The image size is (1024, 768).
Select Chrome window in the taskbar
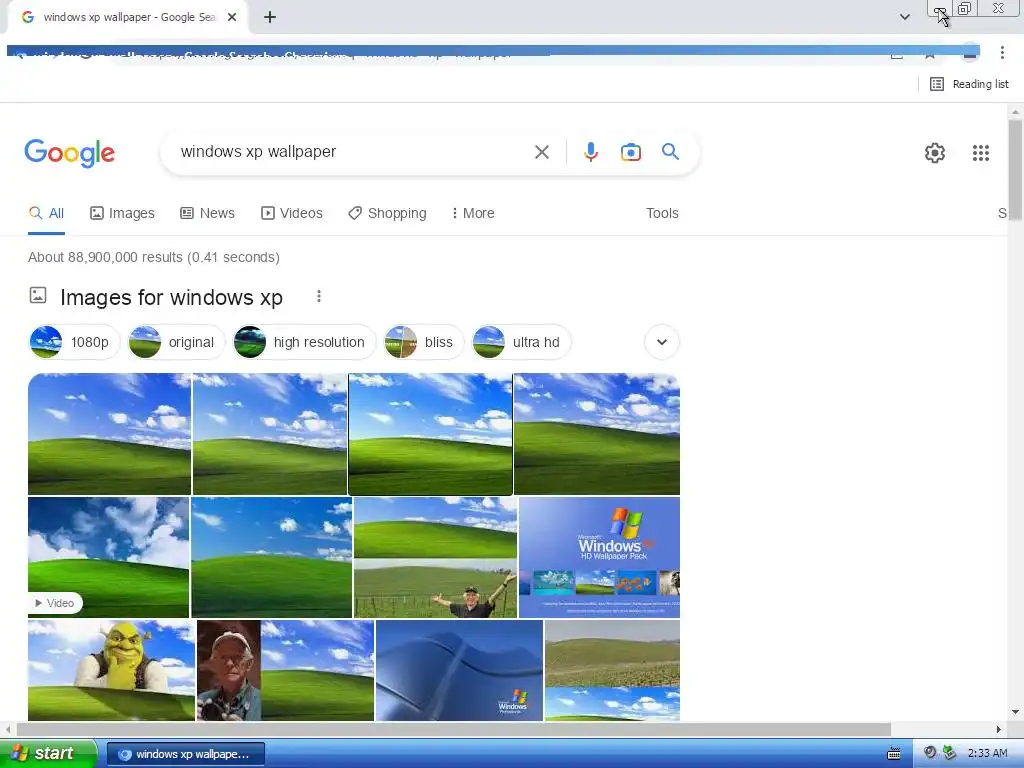[x=185, y=754]
